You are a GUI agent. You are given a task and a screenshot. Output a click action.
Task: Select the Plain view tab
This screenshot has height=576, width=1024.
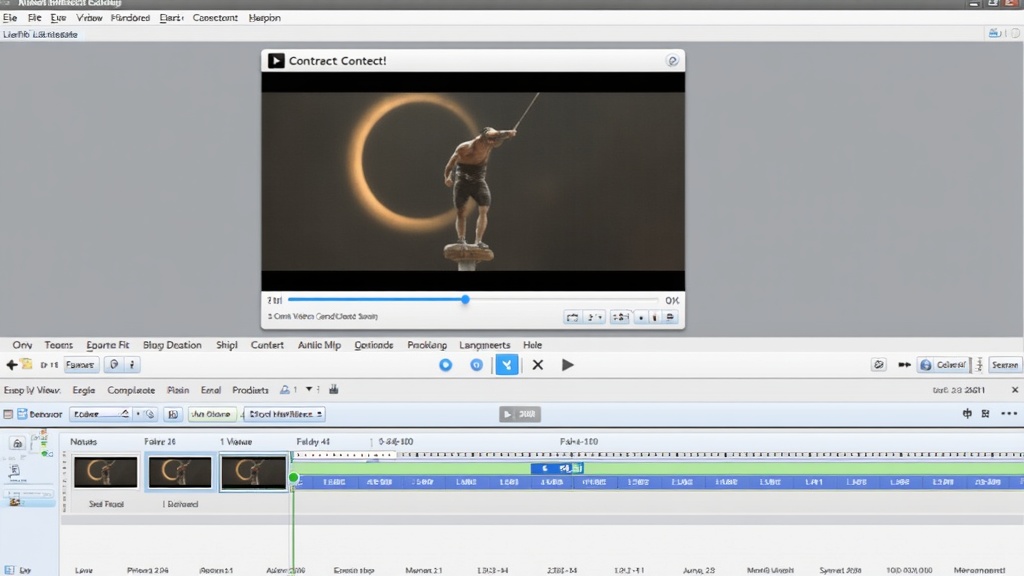(178, 390)
